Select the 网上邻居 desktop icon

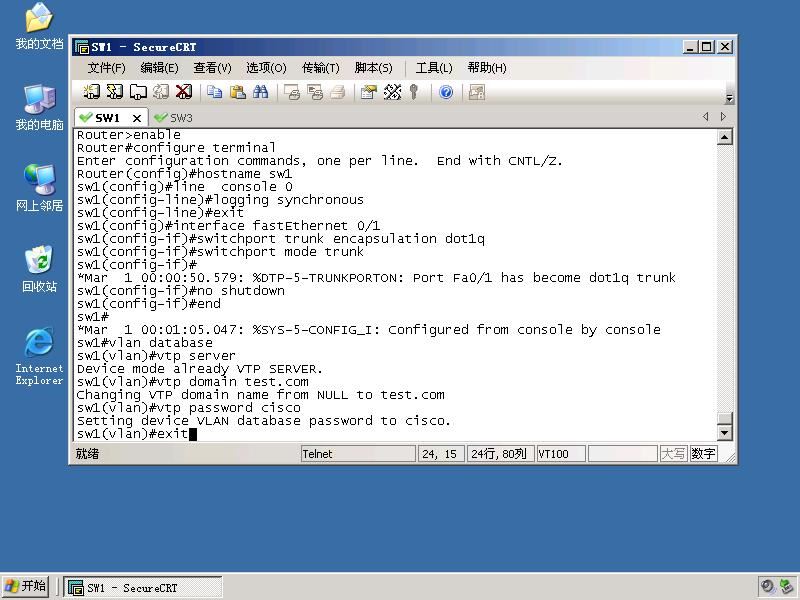pos(39,188)
